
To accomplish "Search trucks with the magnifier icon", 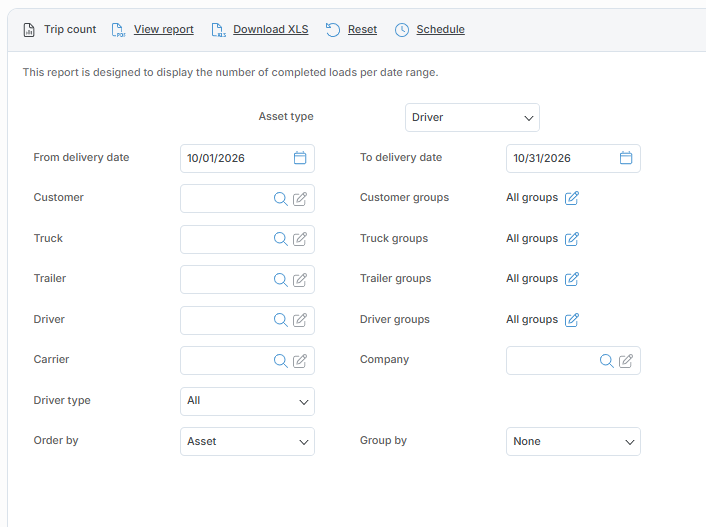I will pyautogui.click(x=281, y=239).
